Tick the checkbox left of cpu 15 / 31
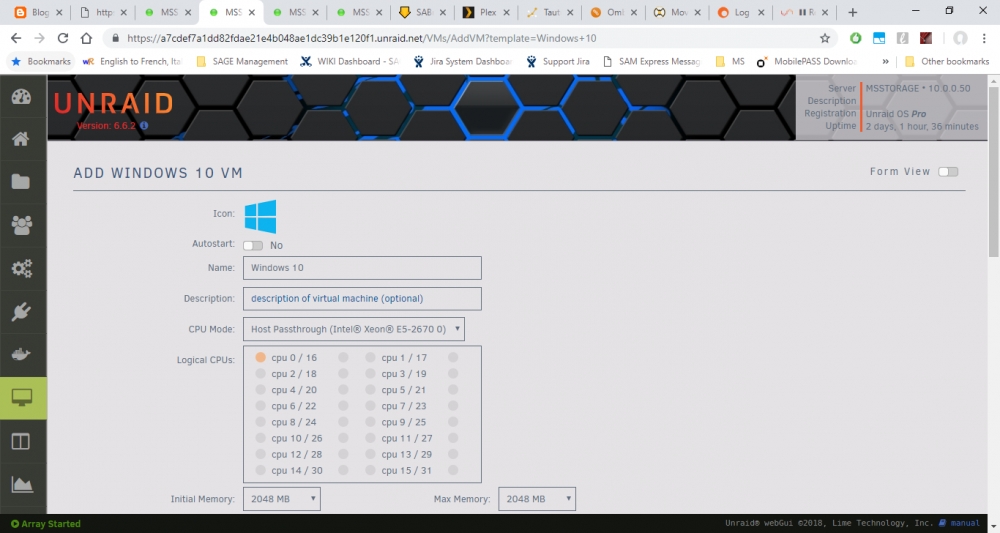Viewport: 1000px width, 533px height. point(370,471)
